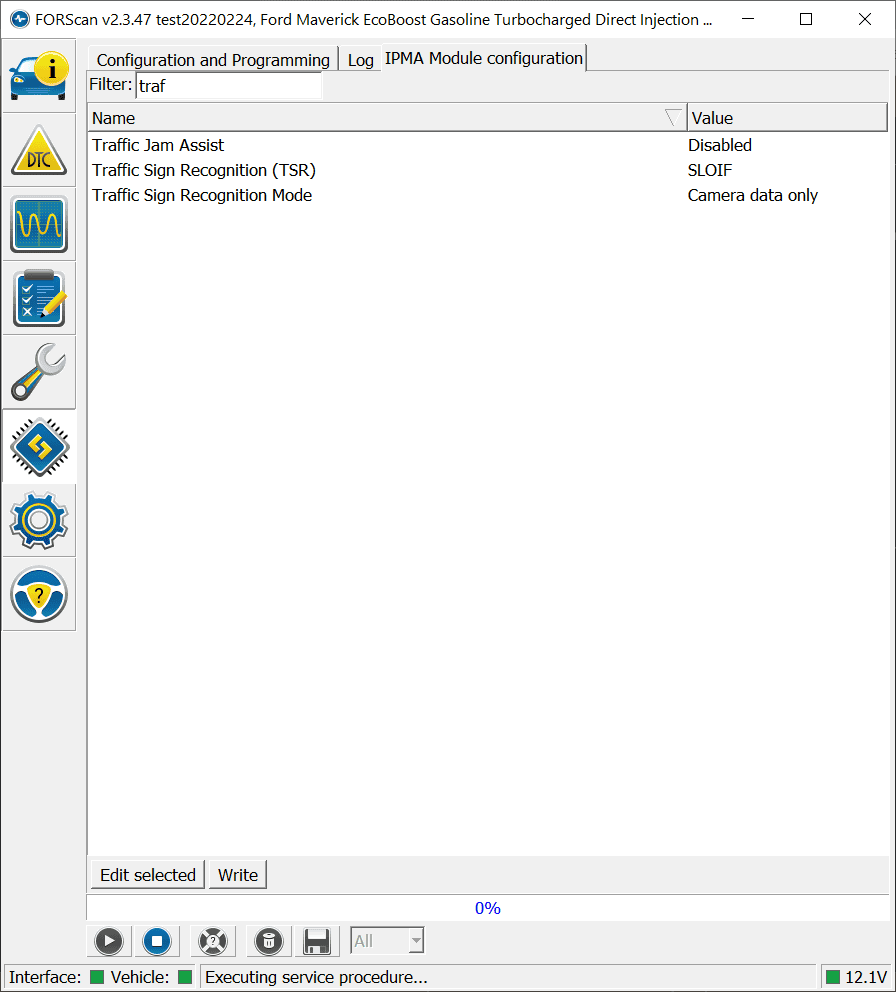Open the oscilloscope dashboard section
This screenshot has width=896, height=992.
[x=39, y=225]
